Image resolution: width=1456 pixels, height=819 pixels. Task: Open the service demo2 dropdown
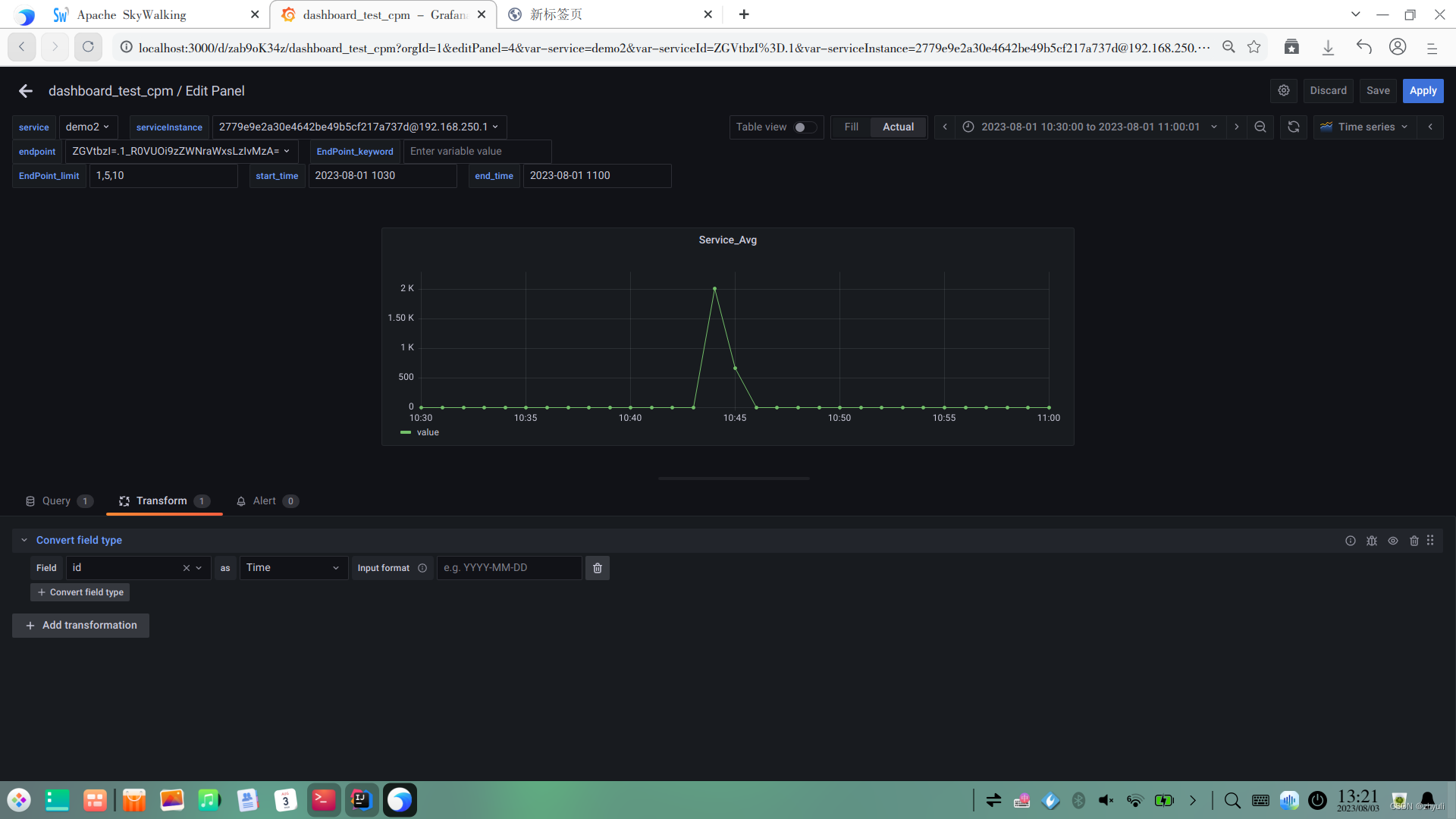(88, 127)
